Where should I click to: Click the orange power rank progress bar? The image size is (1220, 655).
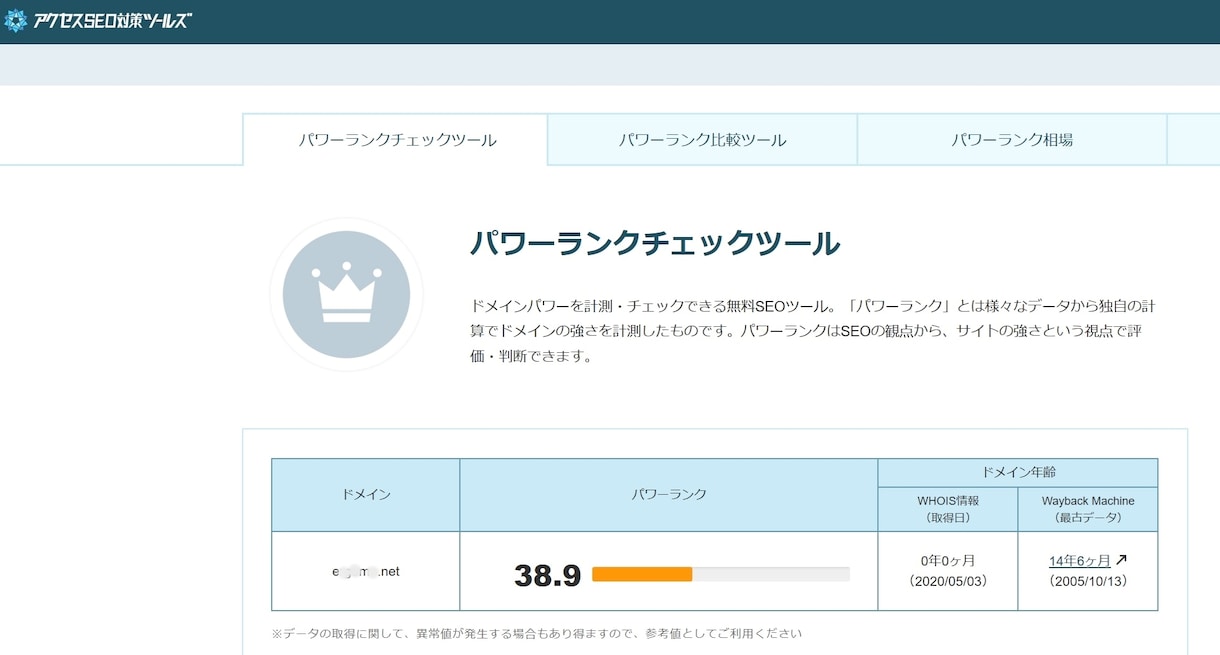[720, 574]
